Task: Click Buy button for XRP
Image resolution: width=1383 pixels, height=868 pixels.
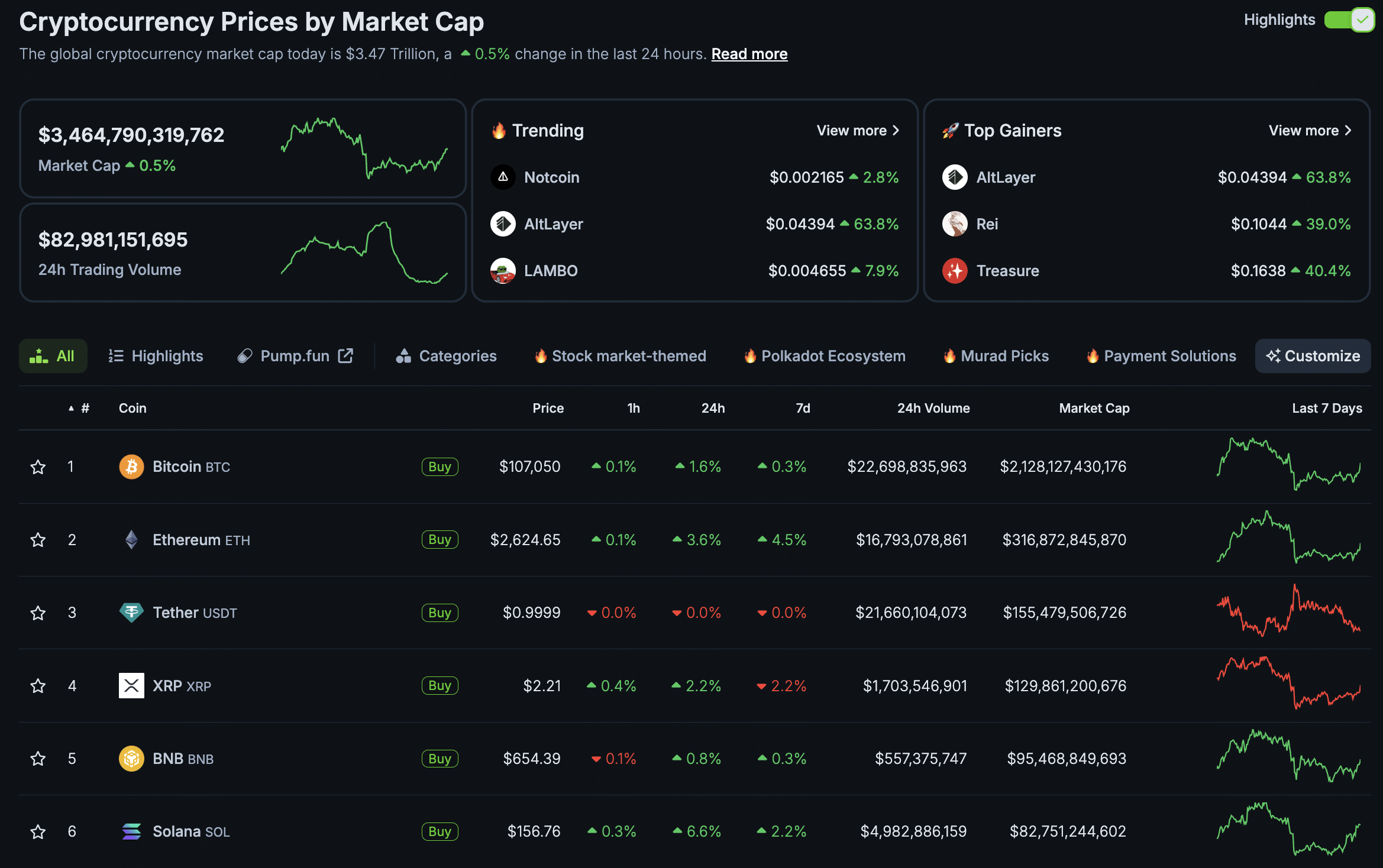Action: [x=440, y=685]
